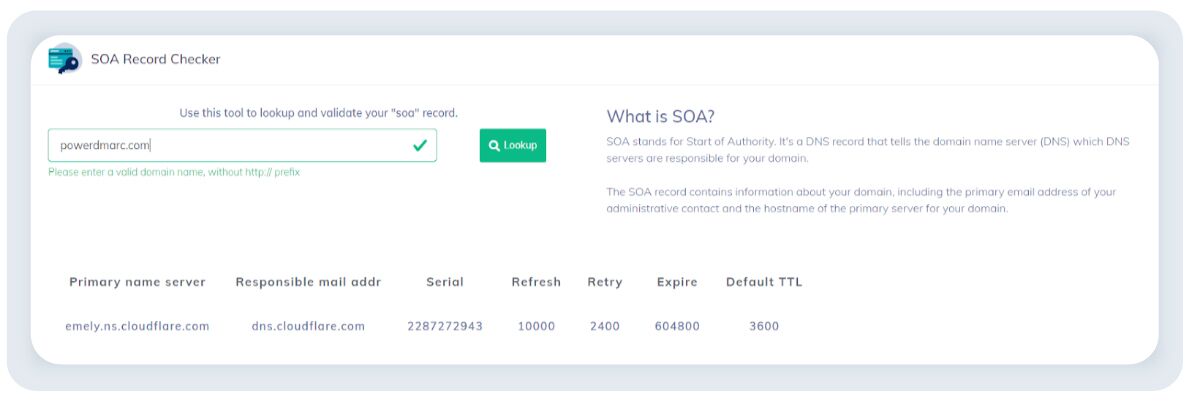Click the Responsible mail addr column header
The image size is (1188, 401).
click(308, 282)
